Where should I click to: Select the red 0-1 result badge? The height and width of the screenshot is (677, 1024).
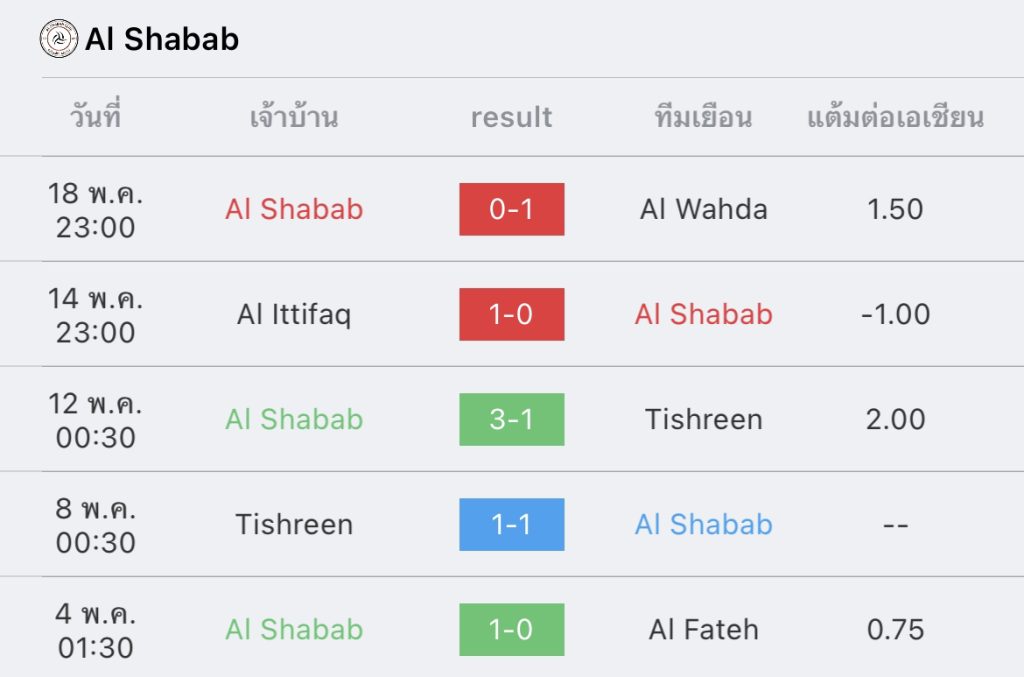point(511,209)
